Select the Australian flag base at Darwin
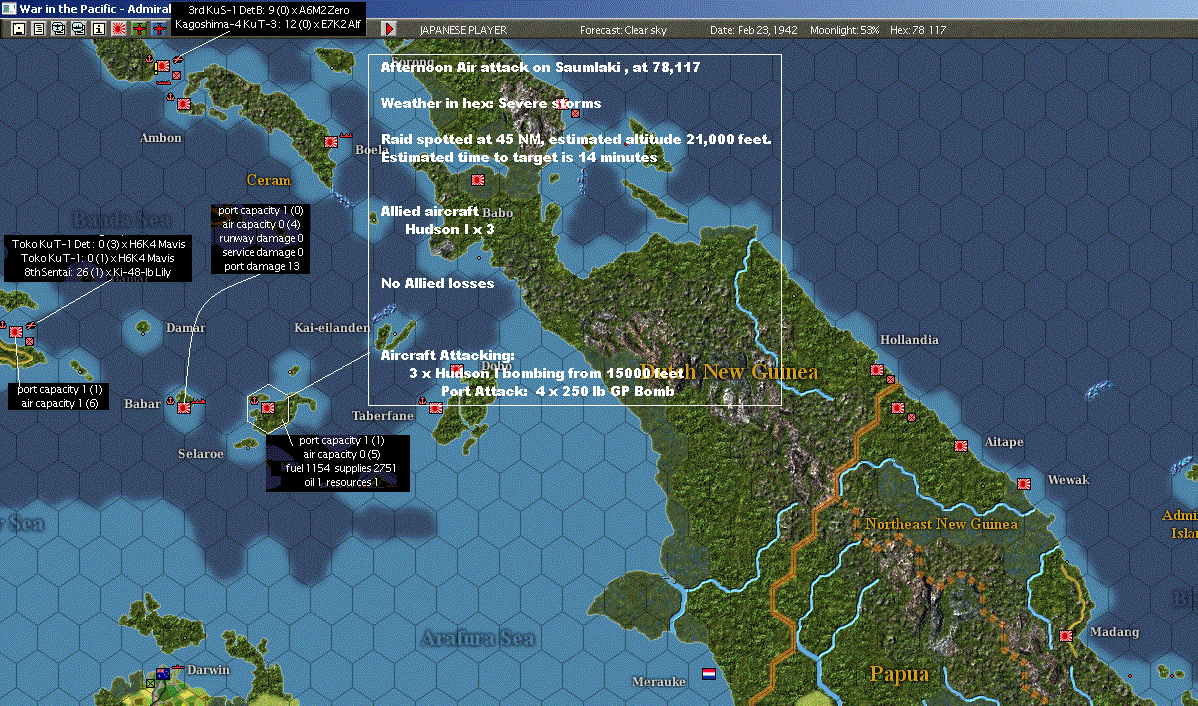 tap(163, 674)
